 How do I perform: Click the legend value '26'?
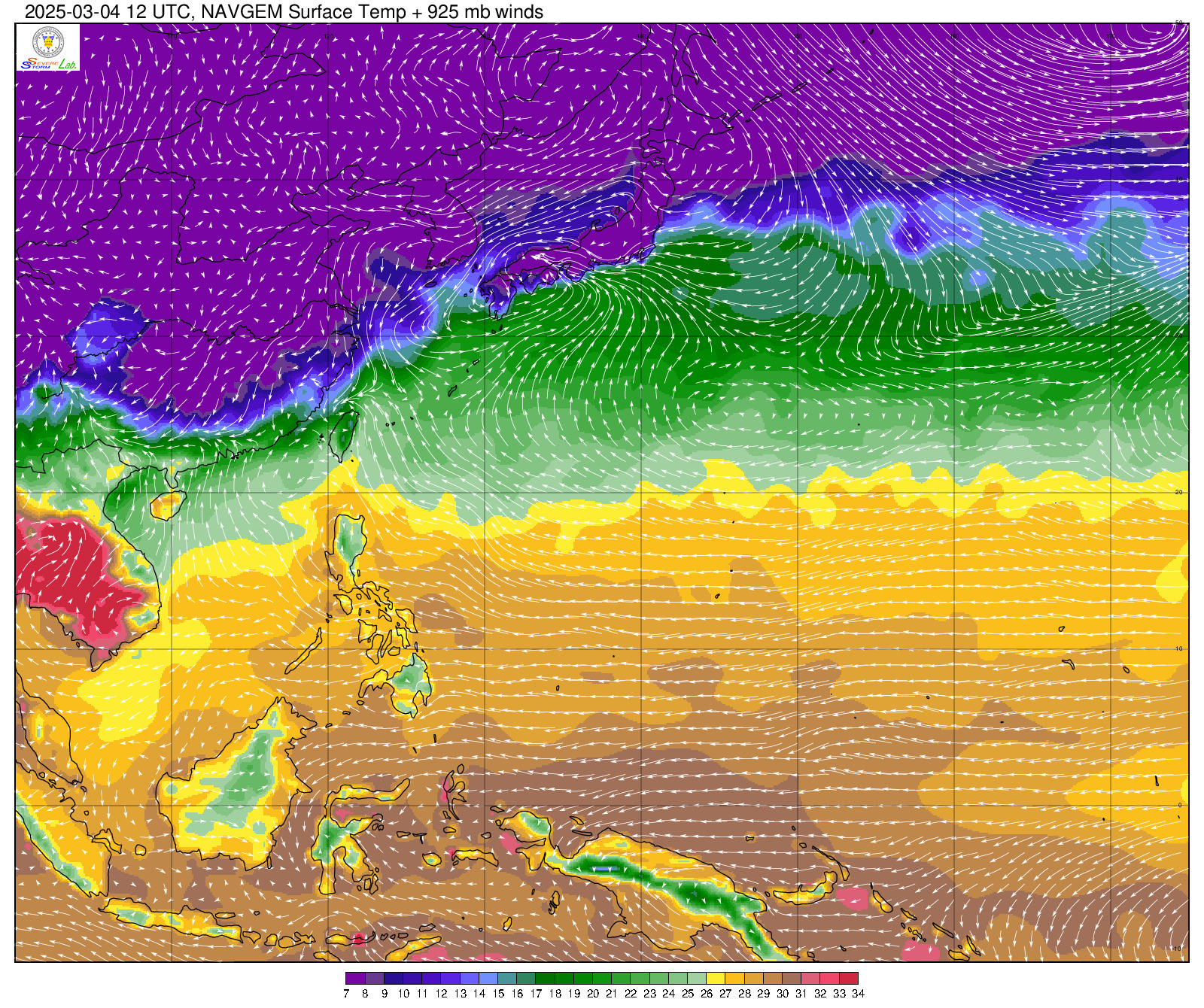coord(707,993)
